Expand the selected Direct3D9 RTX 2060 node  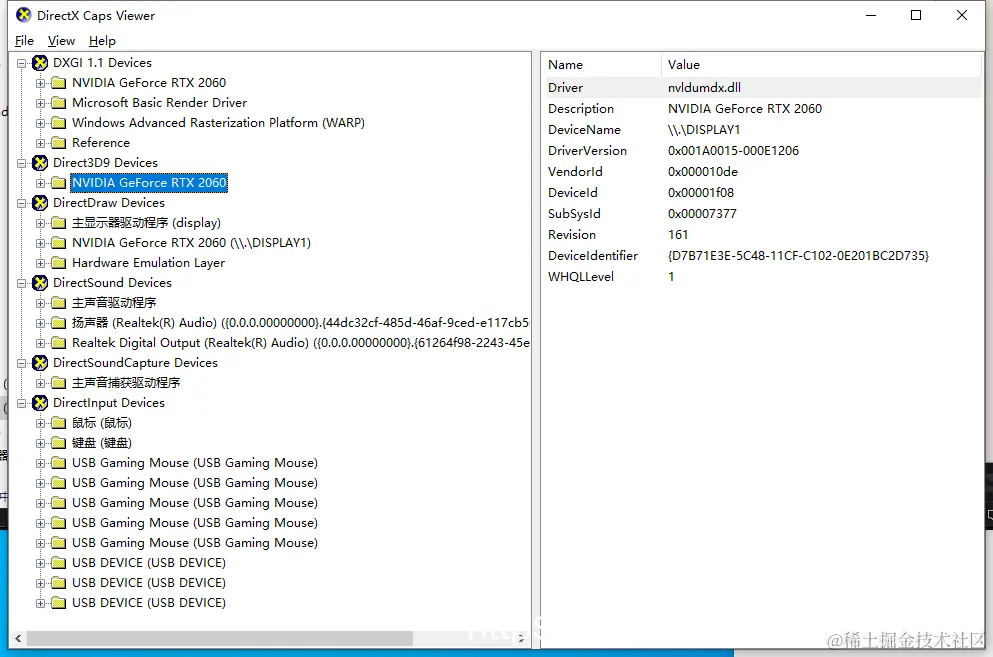(41, 183)
